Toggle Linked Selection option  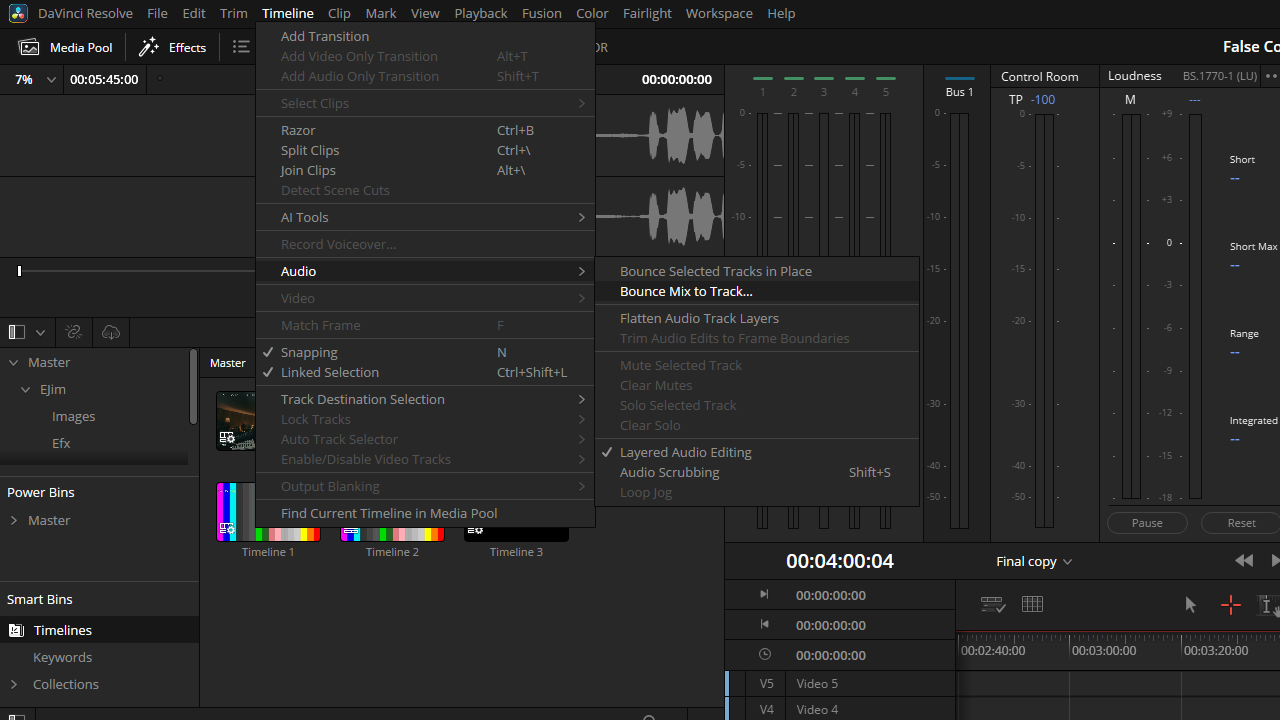click(x=426, y=372)
